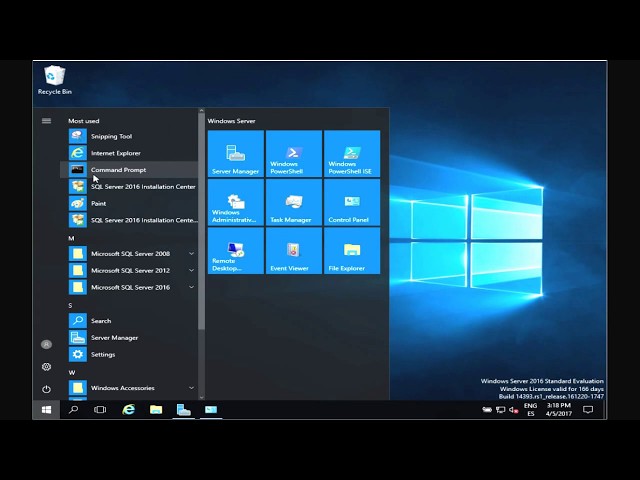The image size is (640, 480).
Task: Select the Recycle Bin desktop icon
Action: 55,80
